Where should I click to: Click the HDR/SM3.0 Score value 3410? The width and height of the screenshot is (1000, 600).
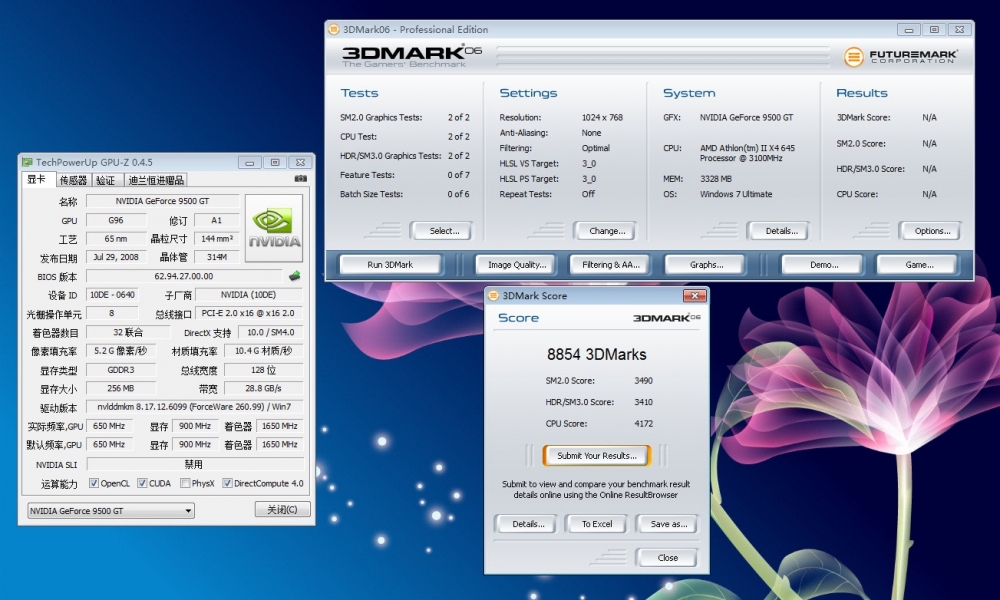point(643,402)
